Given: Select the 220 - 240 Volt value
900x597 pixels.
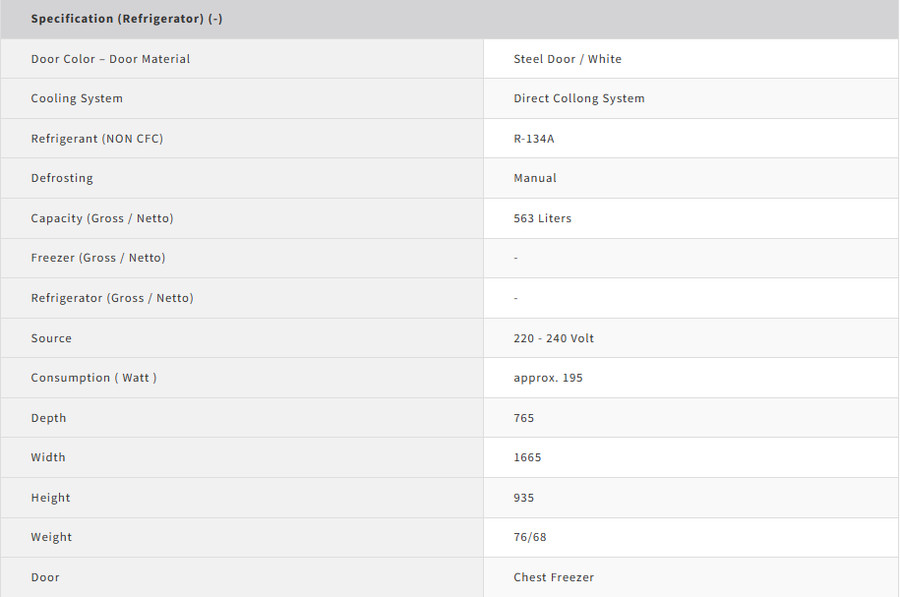Looking at the screenshot, I should [553, 339].
